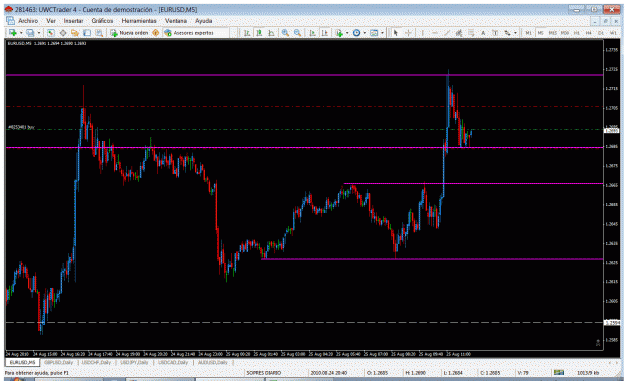The image size is (625, 381).
Task: Select the equidistant channel tool
Action: (x=459, y=33)
